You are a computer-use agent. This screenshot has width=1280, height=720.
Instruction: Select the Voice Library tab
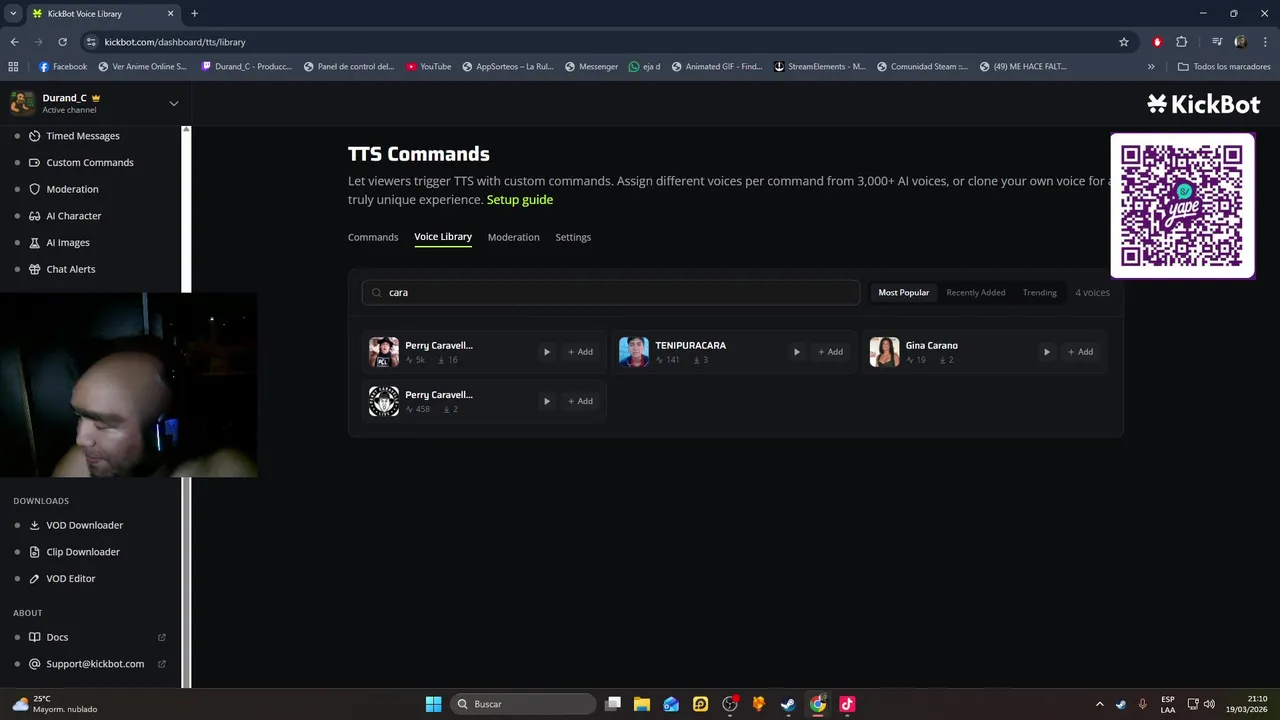(x=443, y=237)
